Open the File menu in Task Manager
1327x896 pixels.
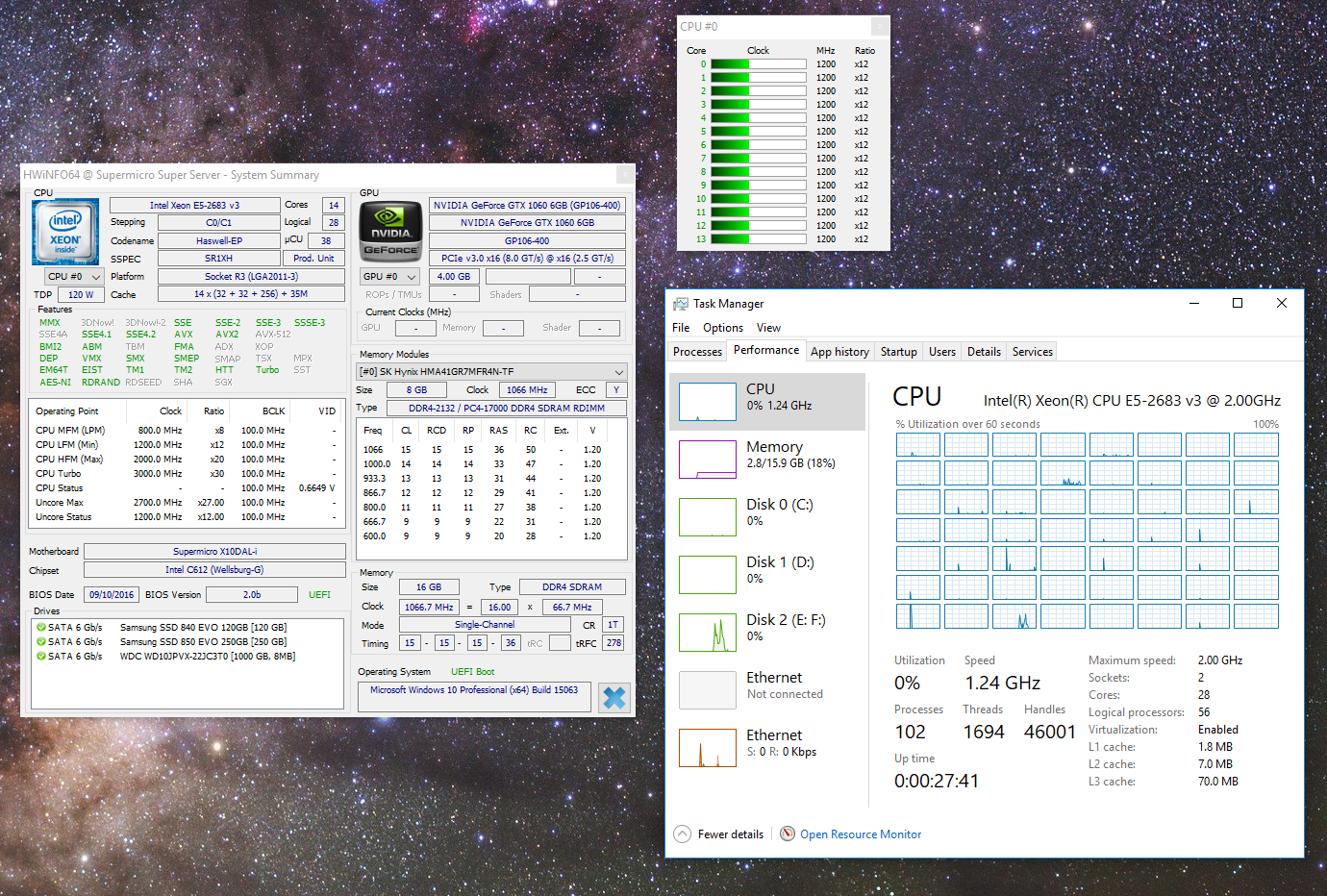coord(681,328)
